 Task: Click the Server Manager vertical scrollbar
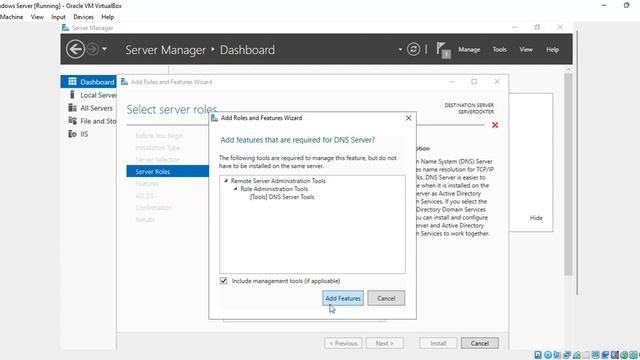(x=568, y=176)
